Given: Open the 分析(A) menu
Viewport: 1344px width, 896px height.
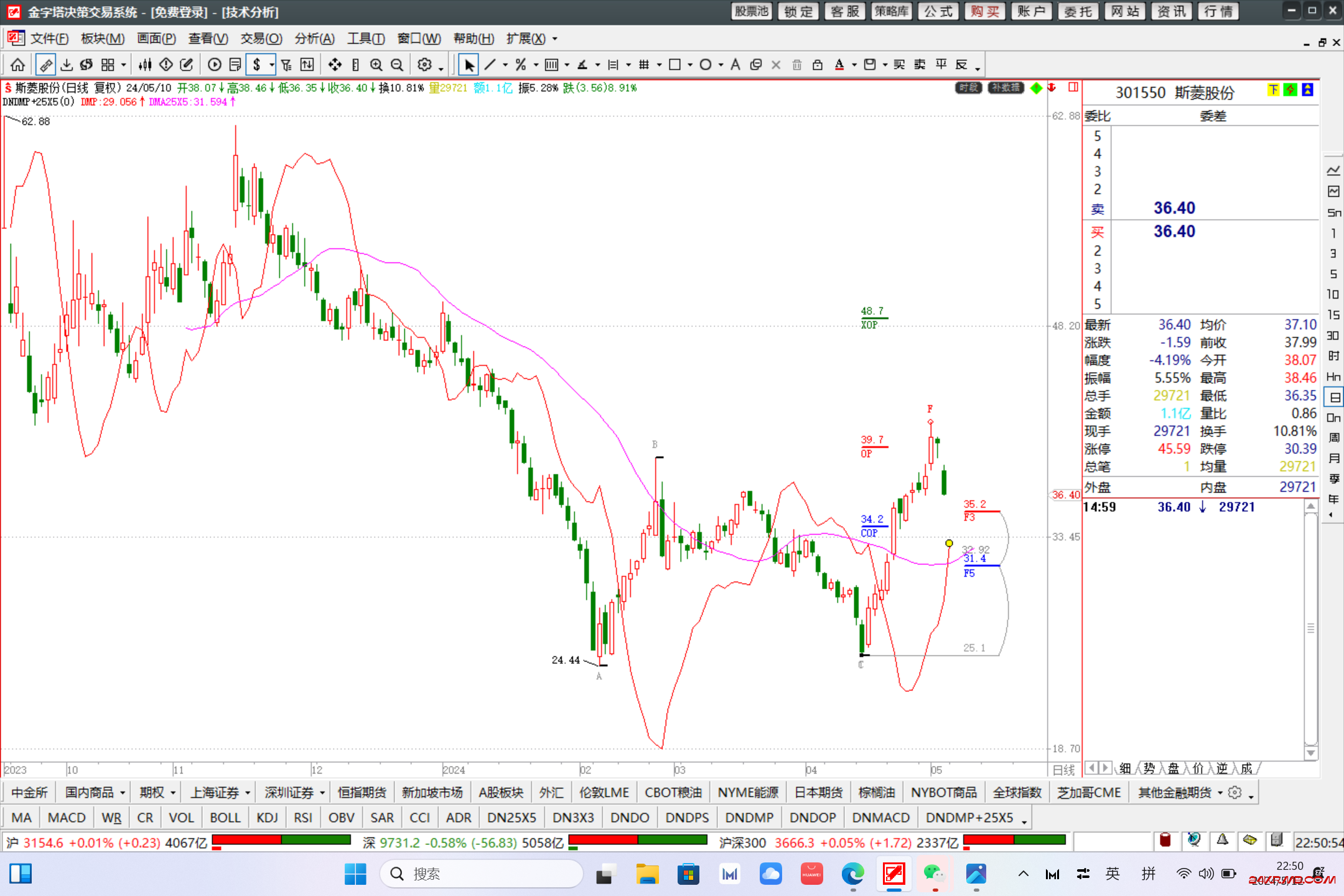Looking at the screenshot, I should point(315,39).
